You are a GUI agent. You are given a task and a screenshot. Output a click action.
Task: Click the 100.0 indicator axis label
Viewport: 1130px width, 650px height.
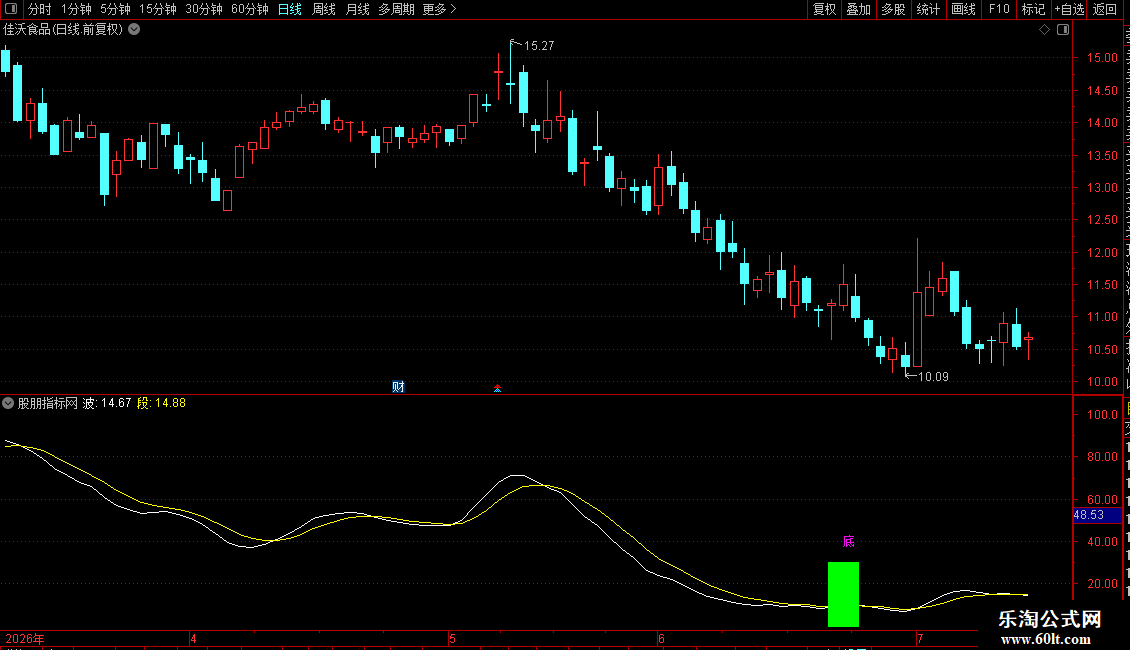pyautogui.click(x=1102, y=414)
